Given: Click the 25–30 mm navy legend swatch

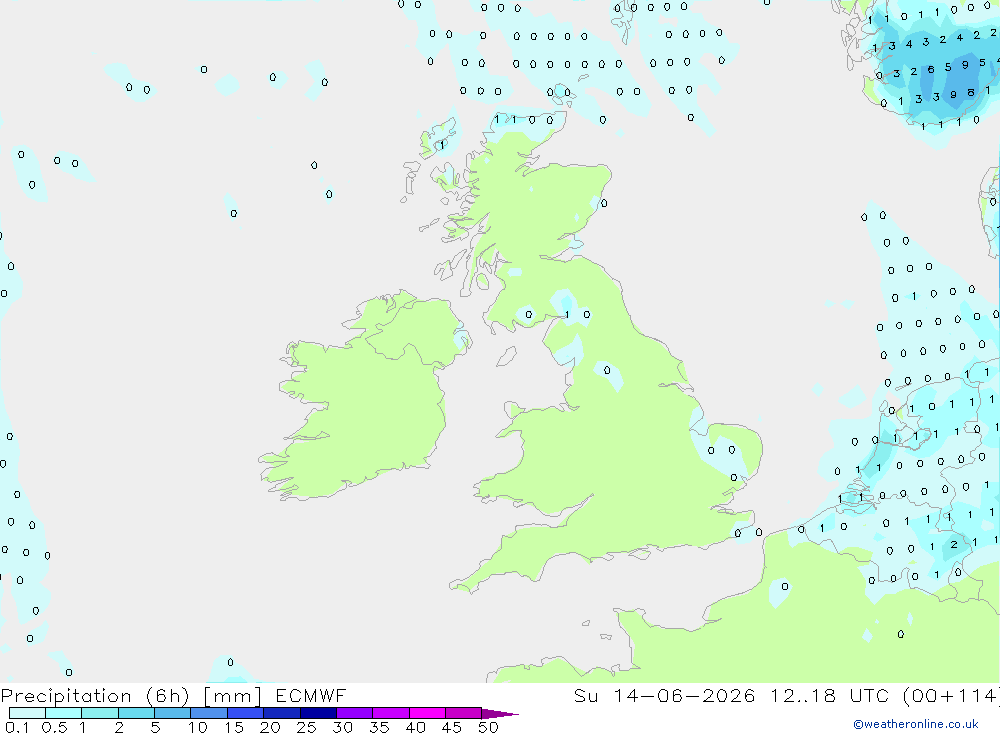Looking at the screenshot, I should pos(318,713).
